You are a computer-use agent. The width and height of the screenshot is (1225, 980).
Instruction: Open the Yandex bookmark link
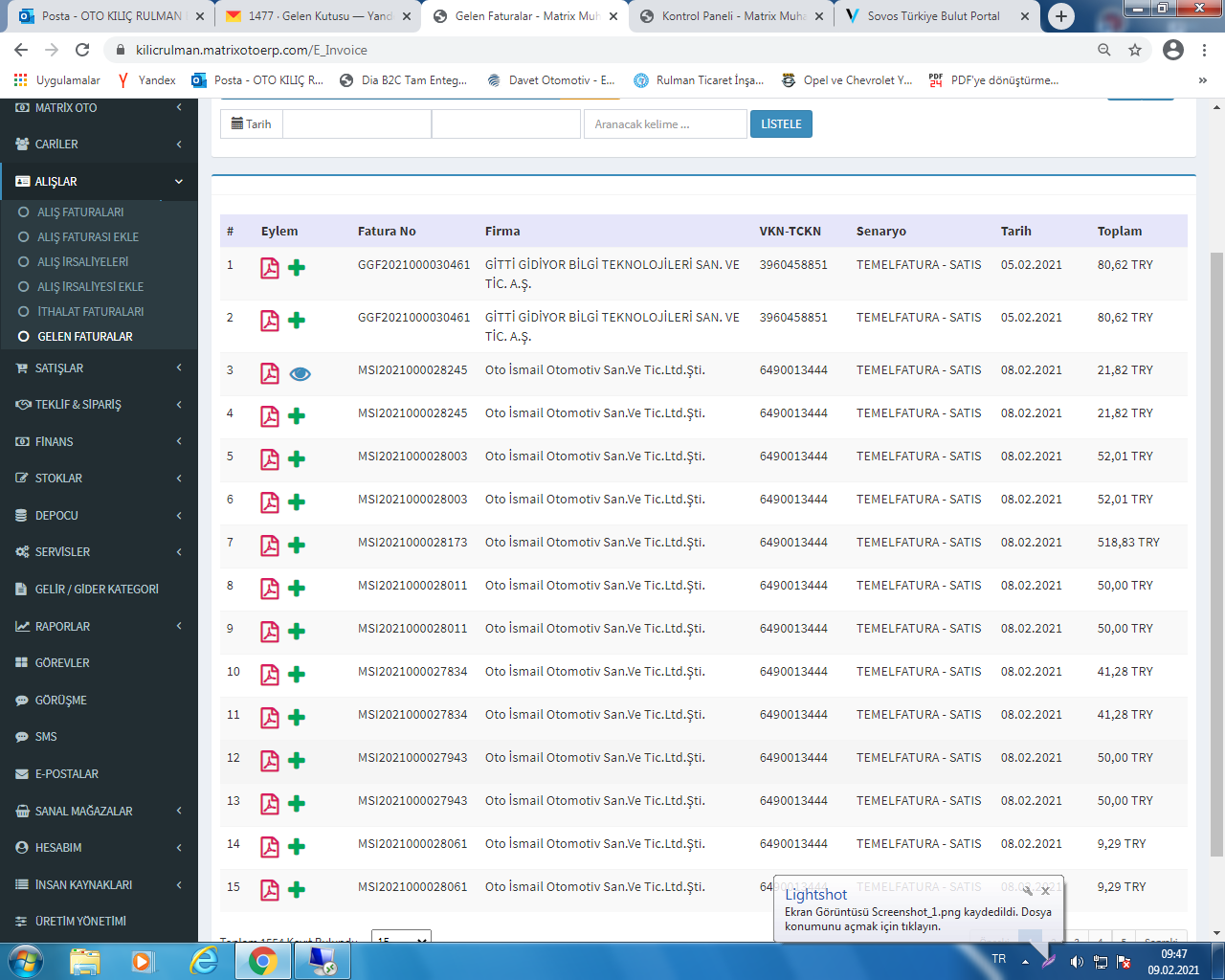click(x=147, y=80)
